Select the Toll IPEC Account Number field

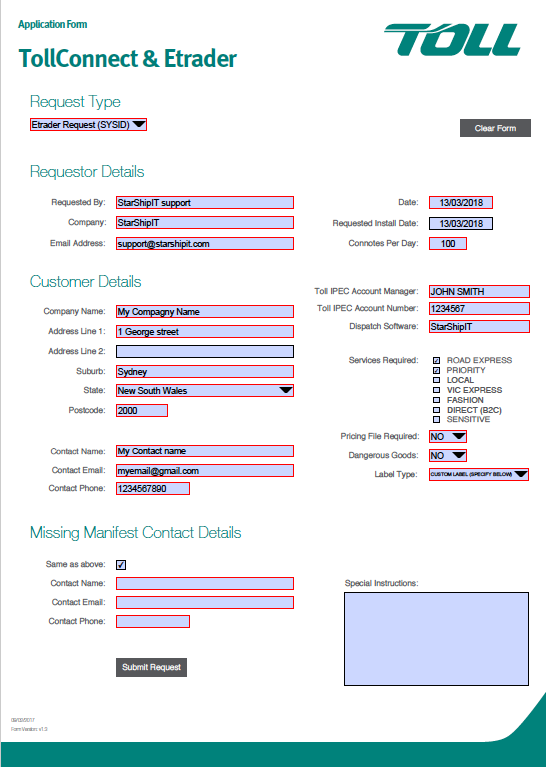[479, 309]
